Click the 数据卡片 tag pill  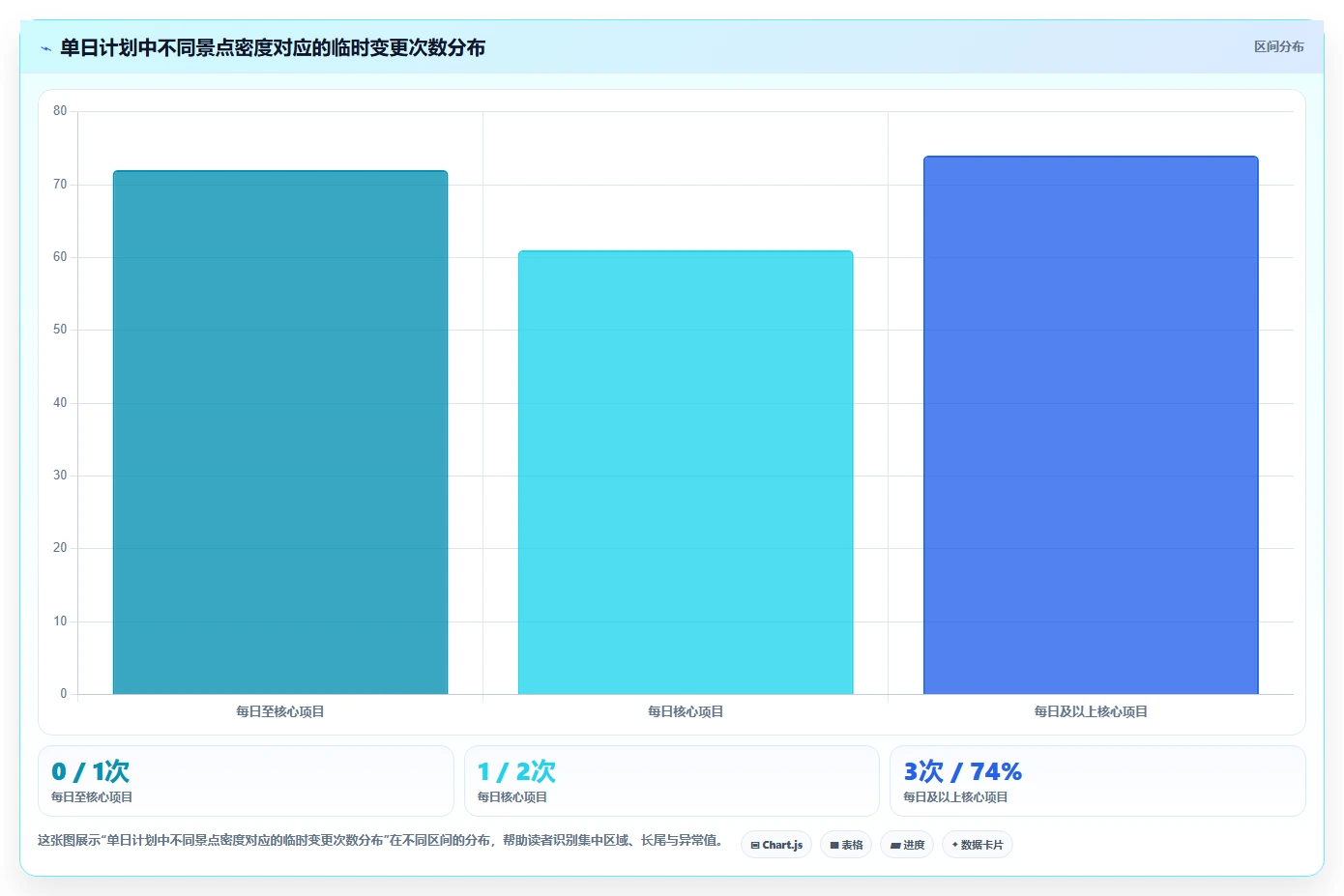(x=978, y=845)
